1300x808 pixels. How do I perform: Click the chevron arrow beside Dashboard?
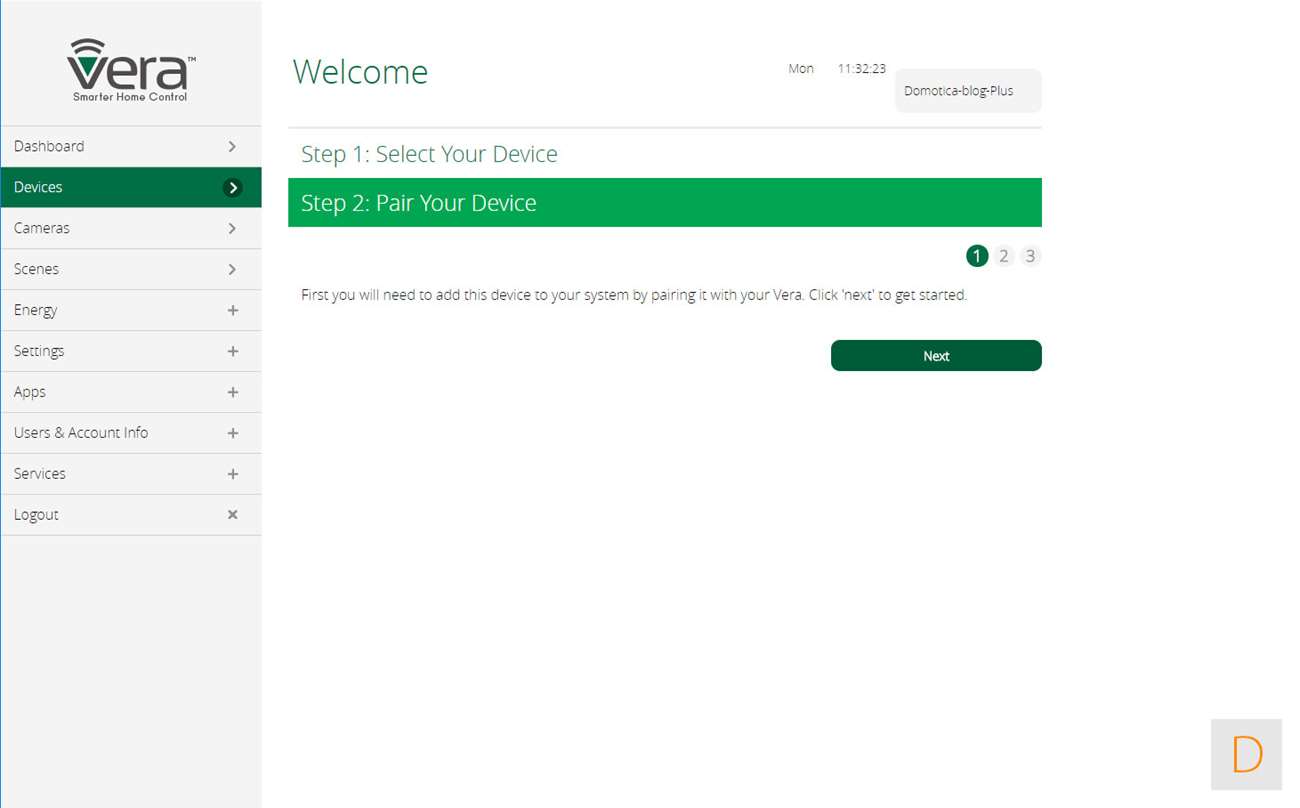232,146
